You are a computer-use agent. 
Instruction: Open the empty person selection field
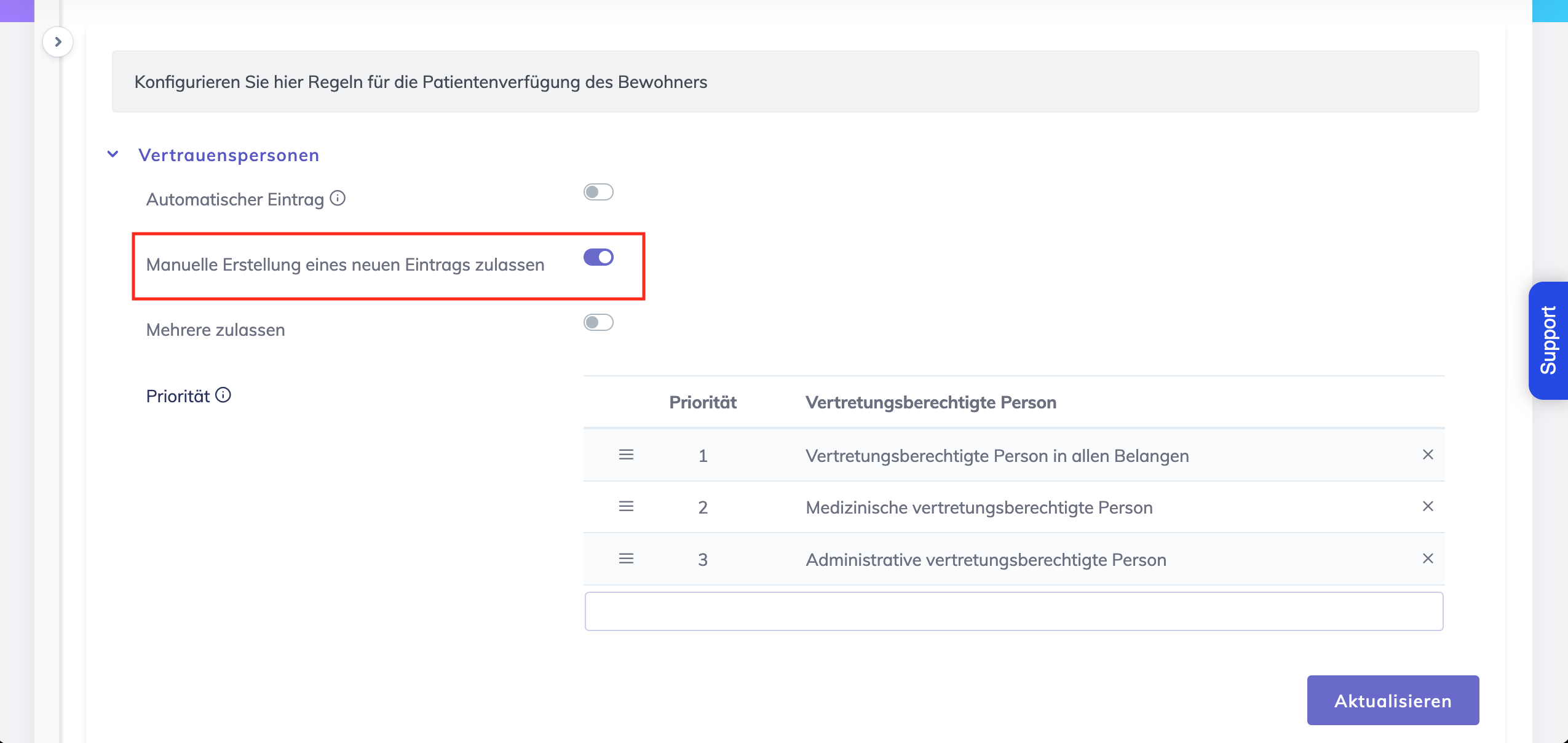1013,611
